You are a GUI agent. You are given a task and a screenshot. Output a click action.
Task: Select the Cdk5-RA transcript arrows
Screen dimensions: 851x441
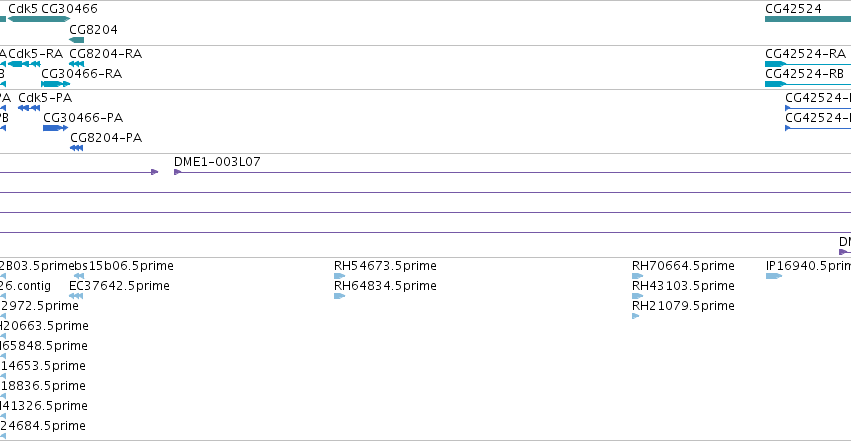point(24,64)
